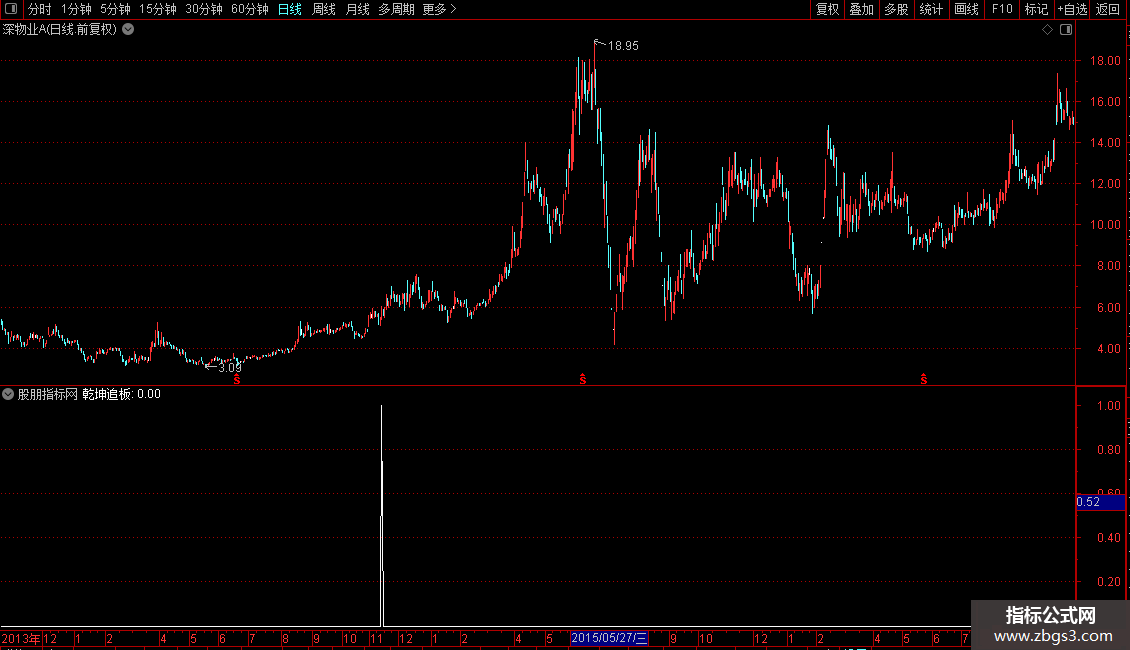Viewport: 1130px width, 650px height.
Task: Open the 多股 multi-stock view
Action: [896, 9]
